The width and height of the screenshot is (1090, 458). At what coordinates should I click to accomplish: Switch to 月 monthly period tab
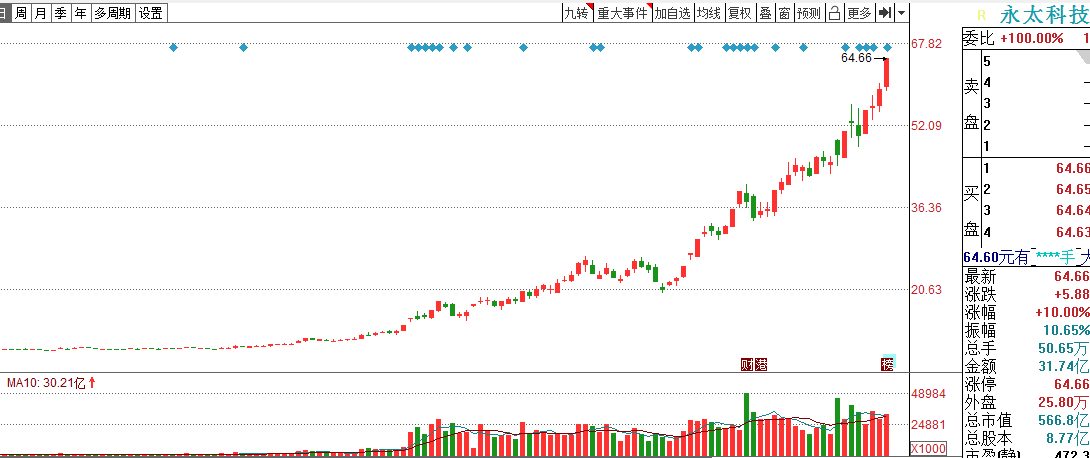[41, 13]
